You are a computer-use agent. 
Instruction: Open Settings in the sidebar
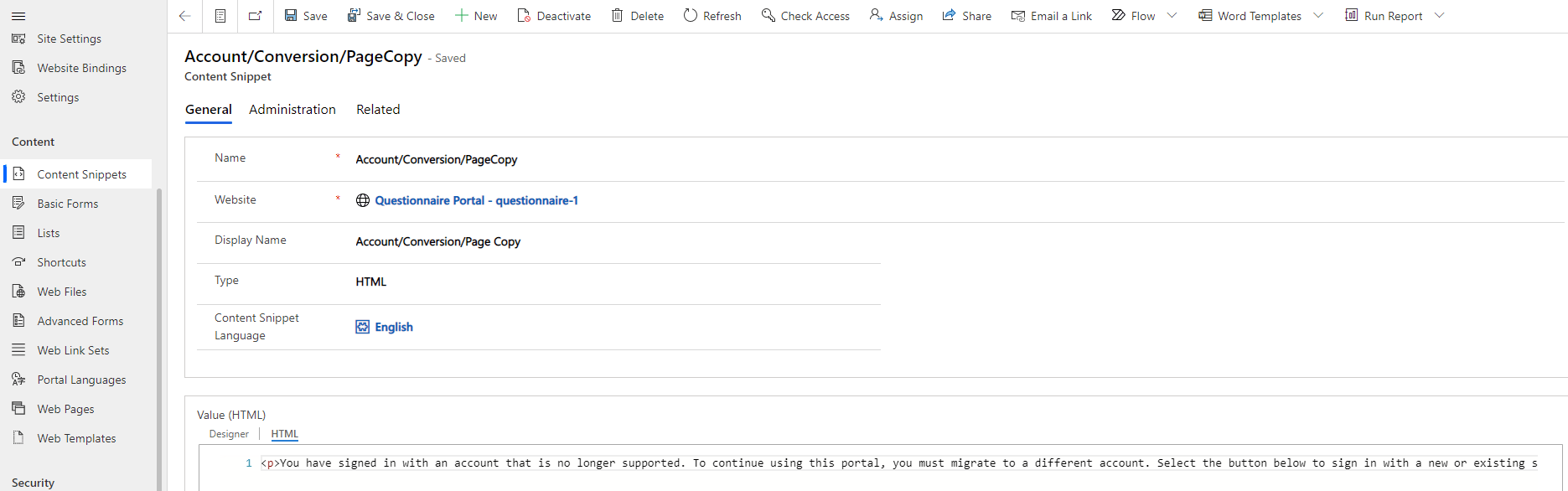coord(58,97)
